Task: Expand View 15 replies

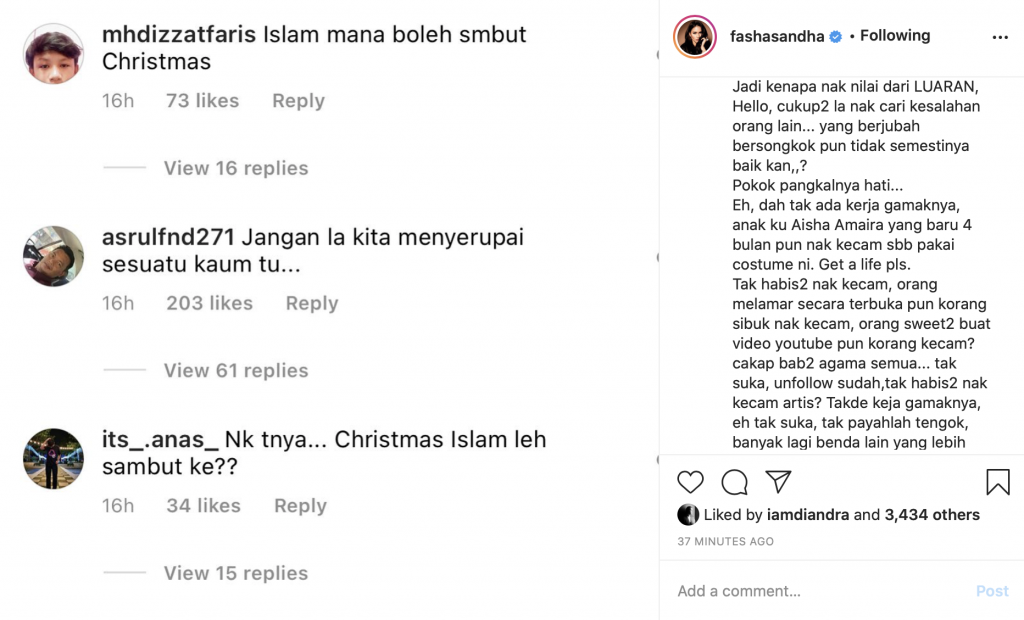Action: (236, 573)
